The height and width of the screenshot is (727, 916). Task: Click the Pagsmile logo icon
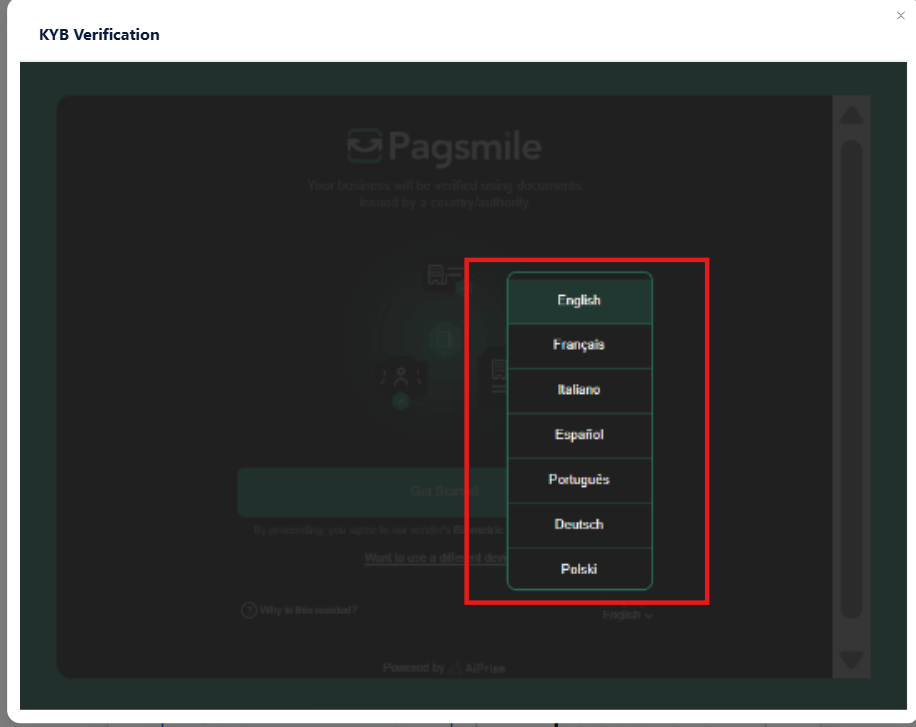[x=365, y=146]
